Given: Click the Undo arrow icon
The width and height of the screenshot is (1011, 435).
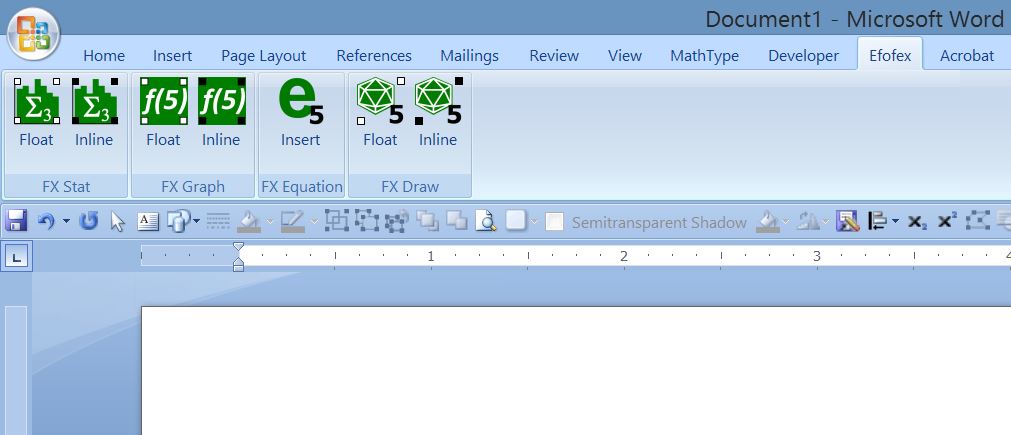Looking at the screenshot, I should (46, 222).
